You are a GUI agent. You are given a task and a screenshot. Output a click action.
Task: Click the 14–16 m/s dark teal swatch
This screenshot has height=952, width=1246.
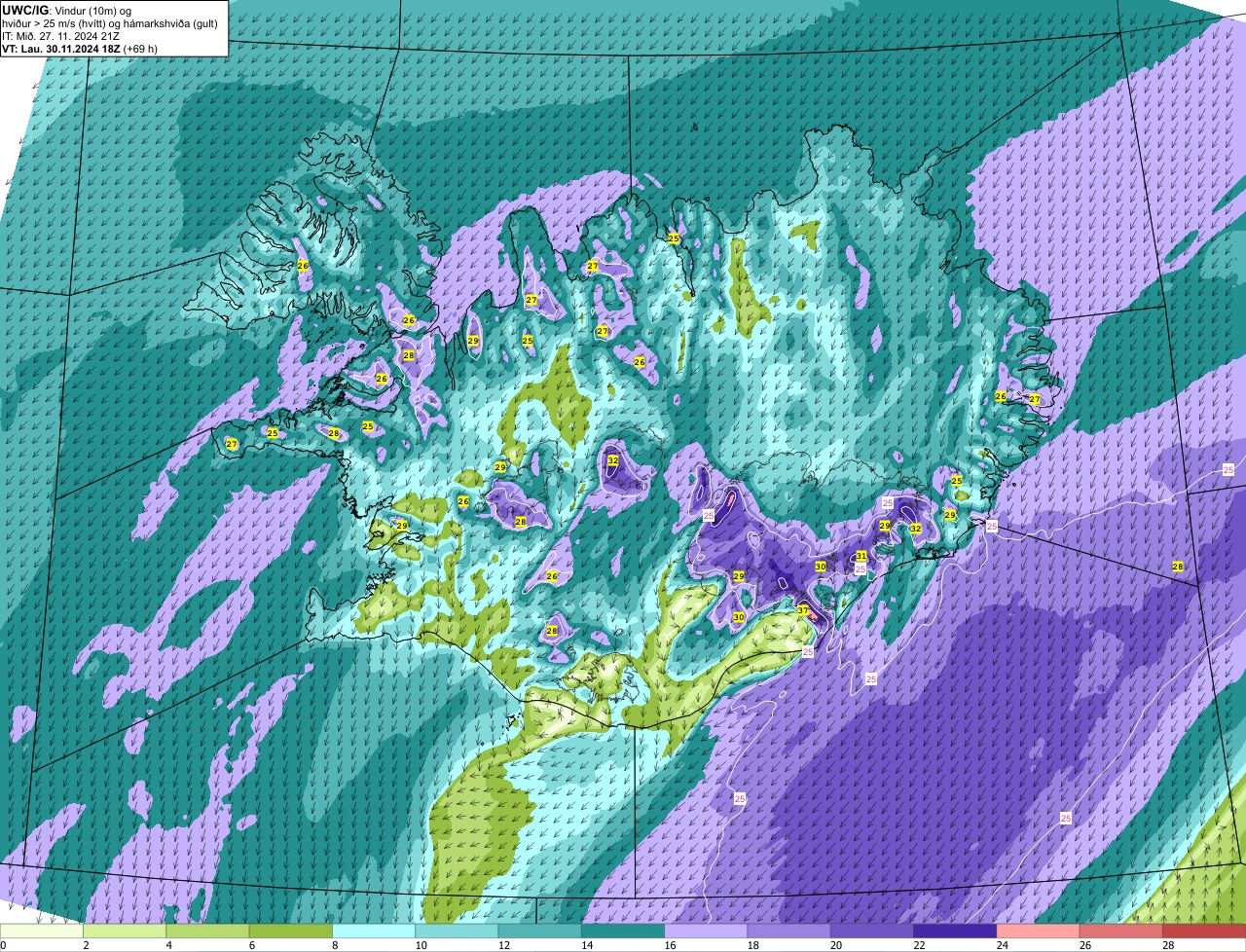(x=624, y=931)
